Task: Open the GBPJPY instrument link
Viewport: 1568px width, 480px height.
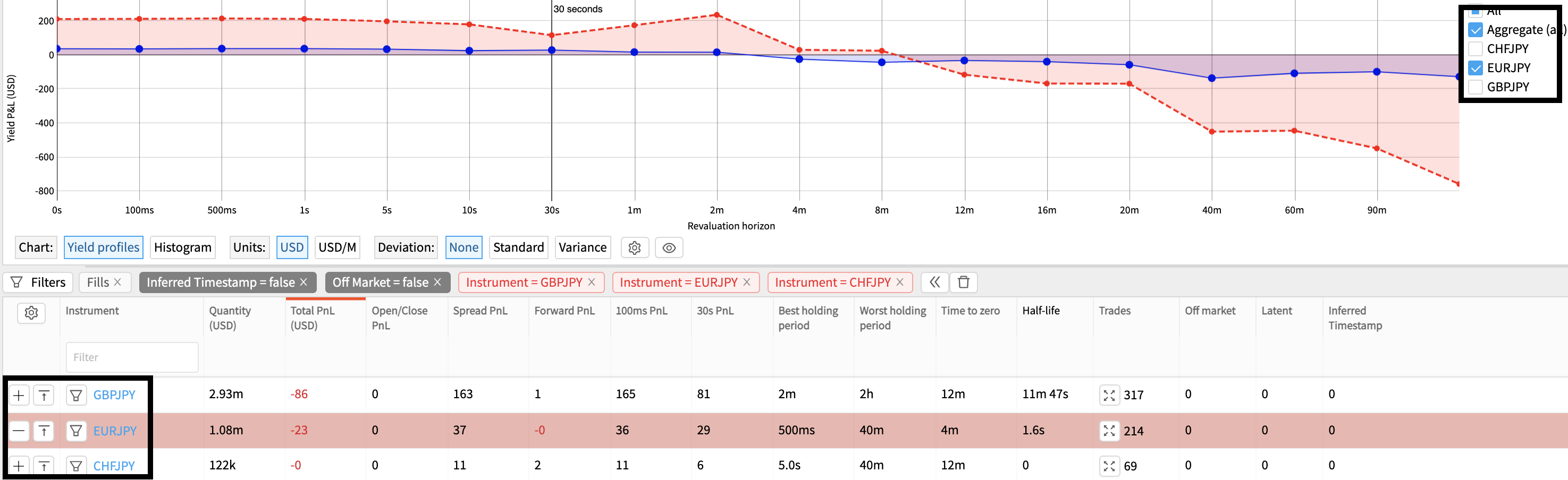Action: pyautogui.click(x=114, y=395)
